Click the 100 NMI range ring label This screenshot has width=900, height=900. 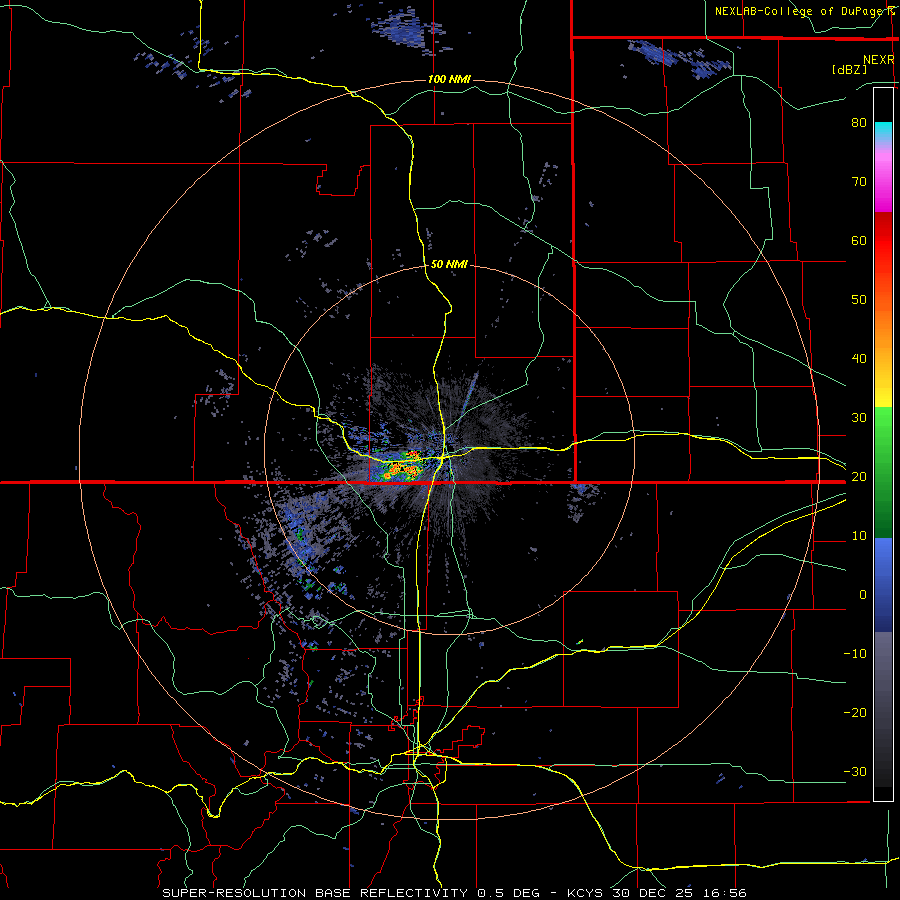tap(449, 79)
